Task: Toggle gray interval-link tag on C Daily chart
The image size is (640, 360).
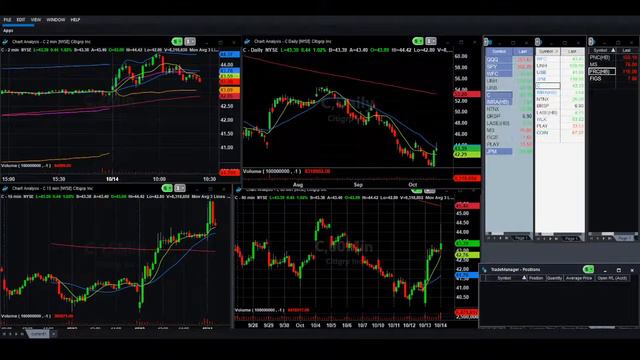Action: point(431,41)
